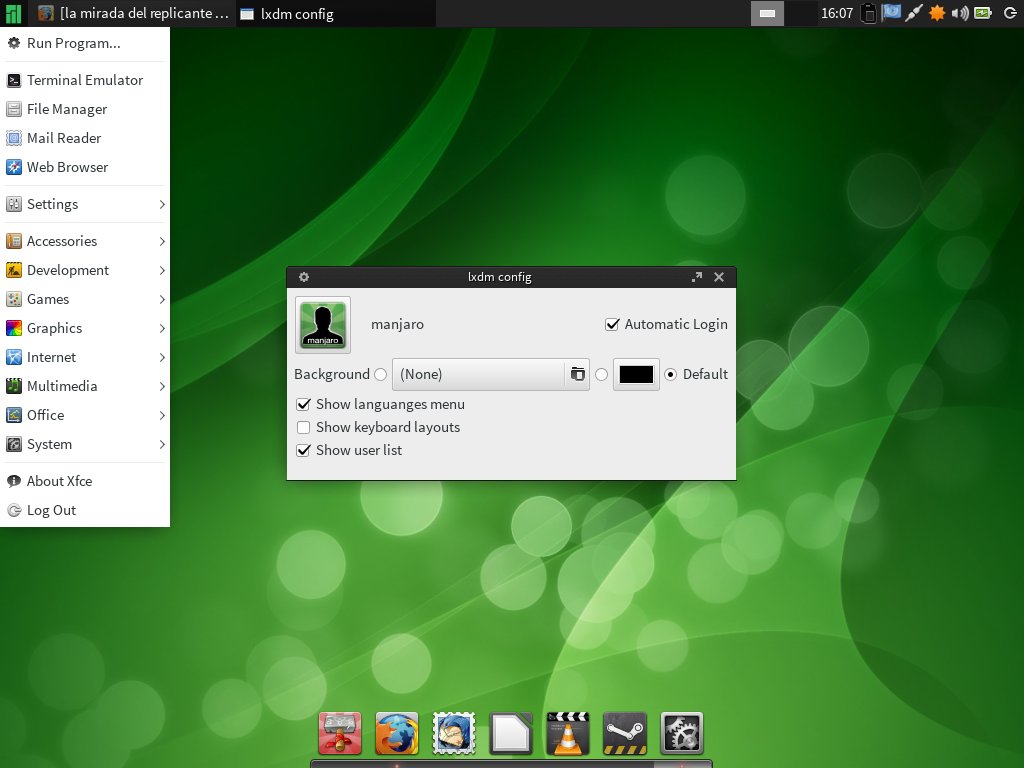
Task: Open VLC media player from dock
Action: point(568,734)
